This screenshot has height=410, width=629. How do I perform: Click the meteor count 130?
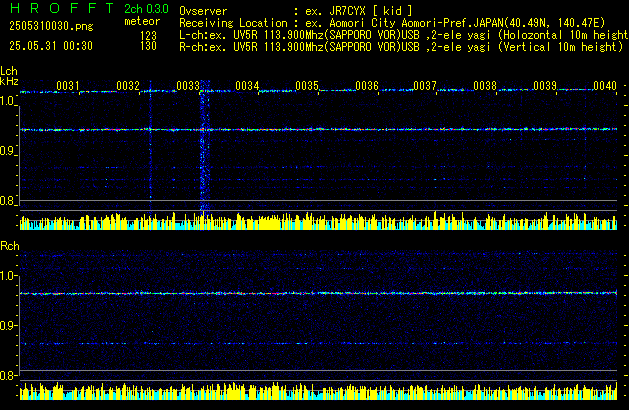coord(148,46)
